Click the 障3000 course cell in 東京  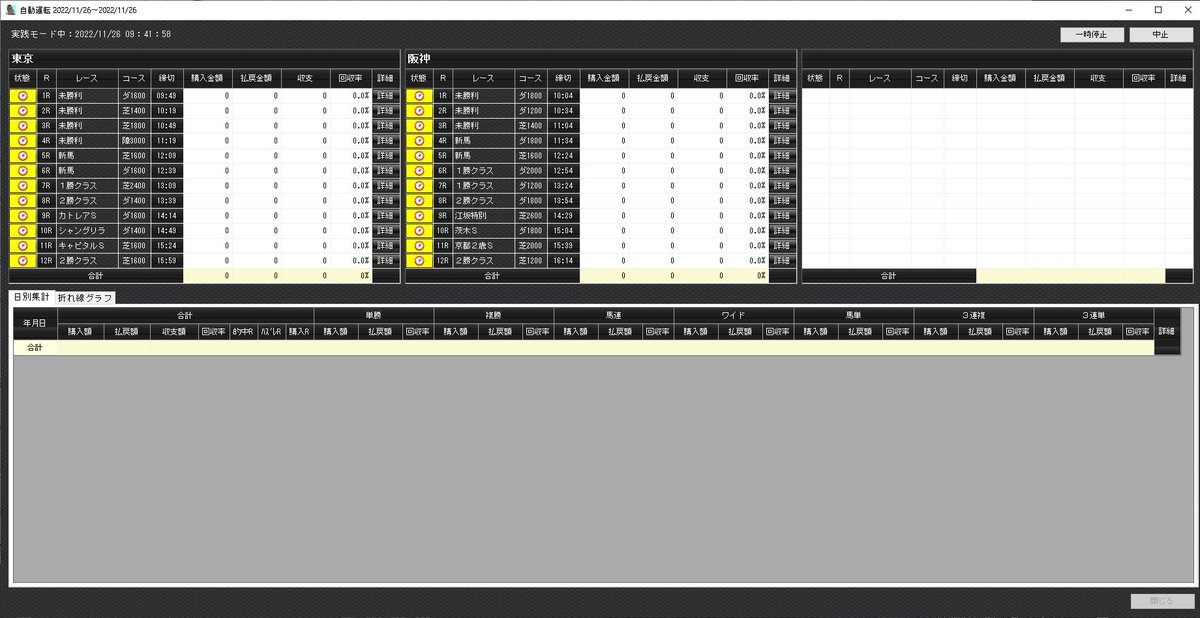point(133,141)
